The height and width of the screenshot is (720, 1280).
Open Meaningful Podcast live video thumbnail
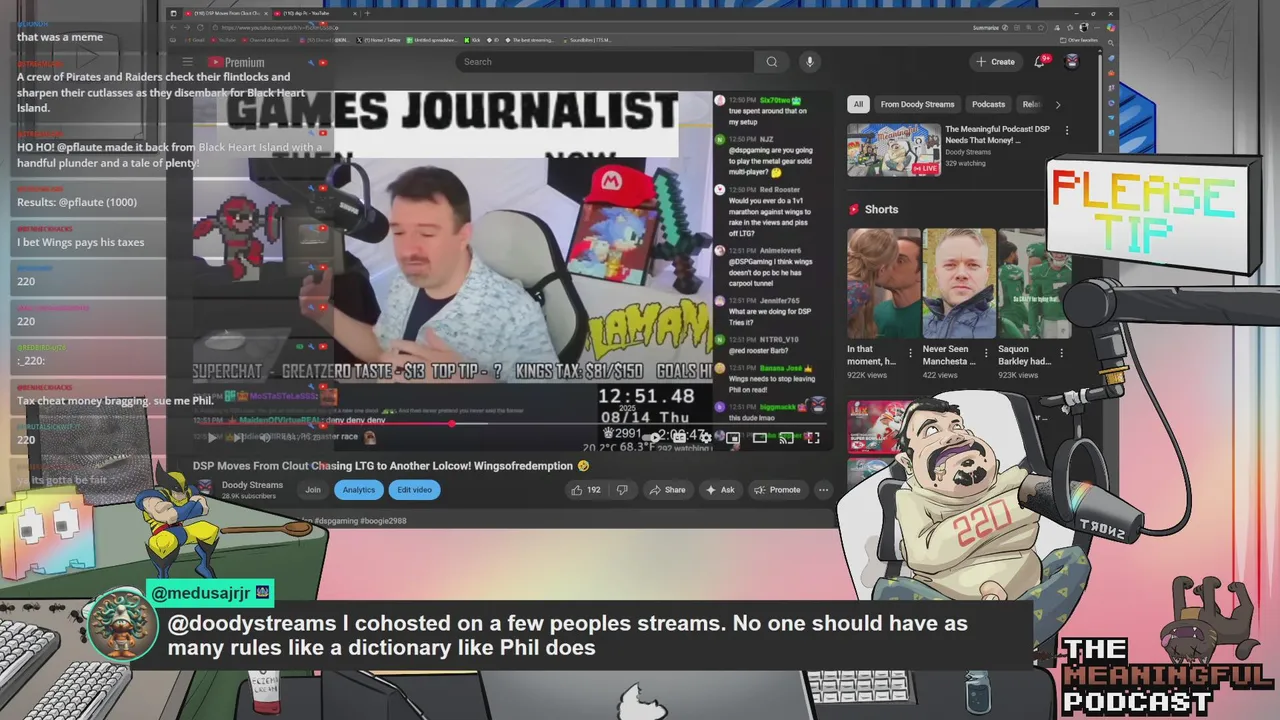tap(894, 150)
